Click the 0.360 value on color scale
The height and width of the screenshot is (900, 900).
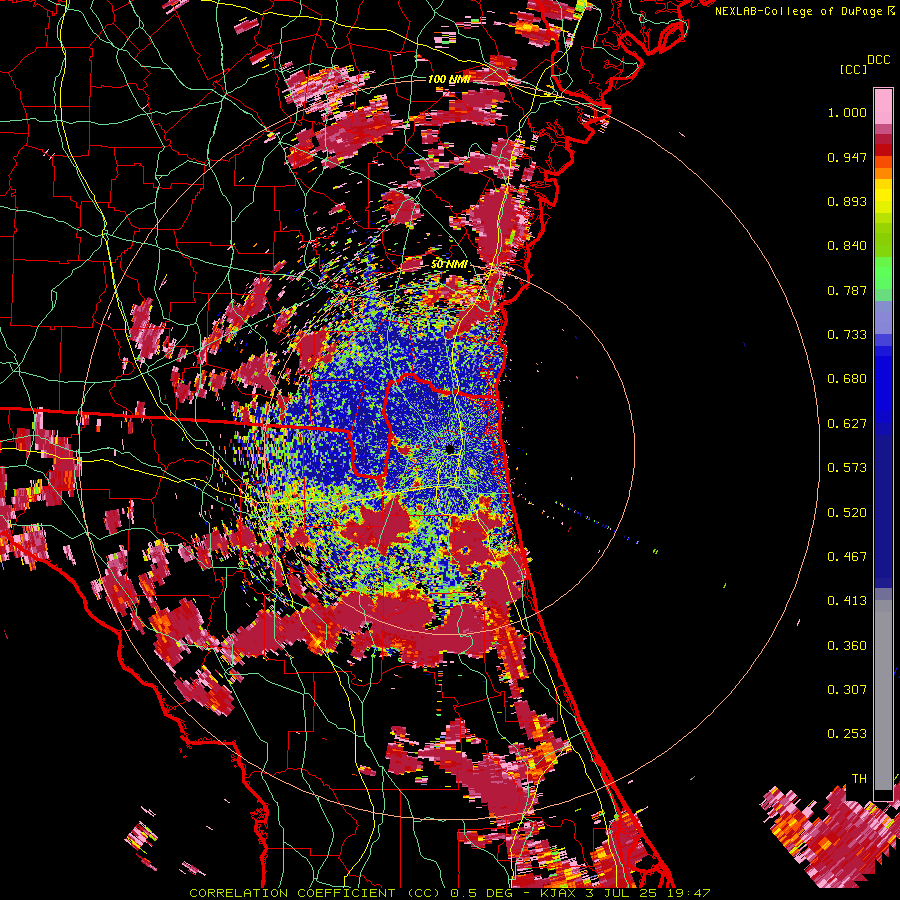847,646
